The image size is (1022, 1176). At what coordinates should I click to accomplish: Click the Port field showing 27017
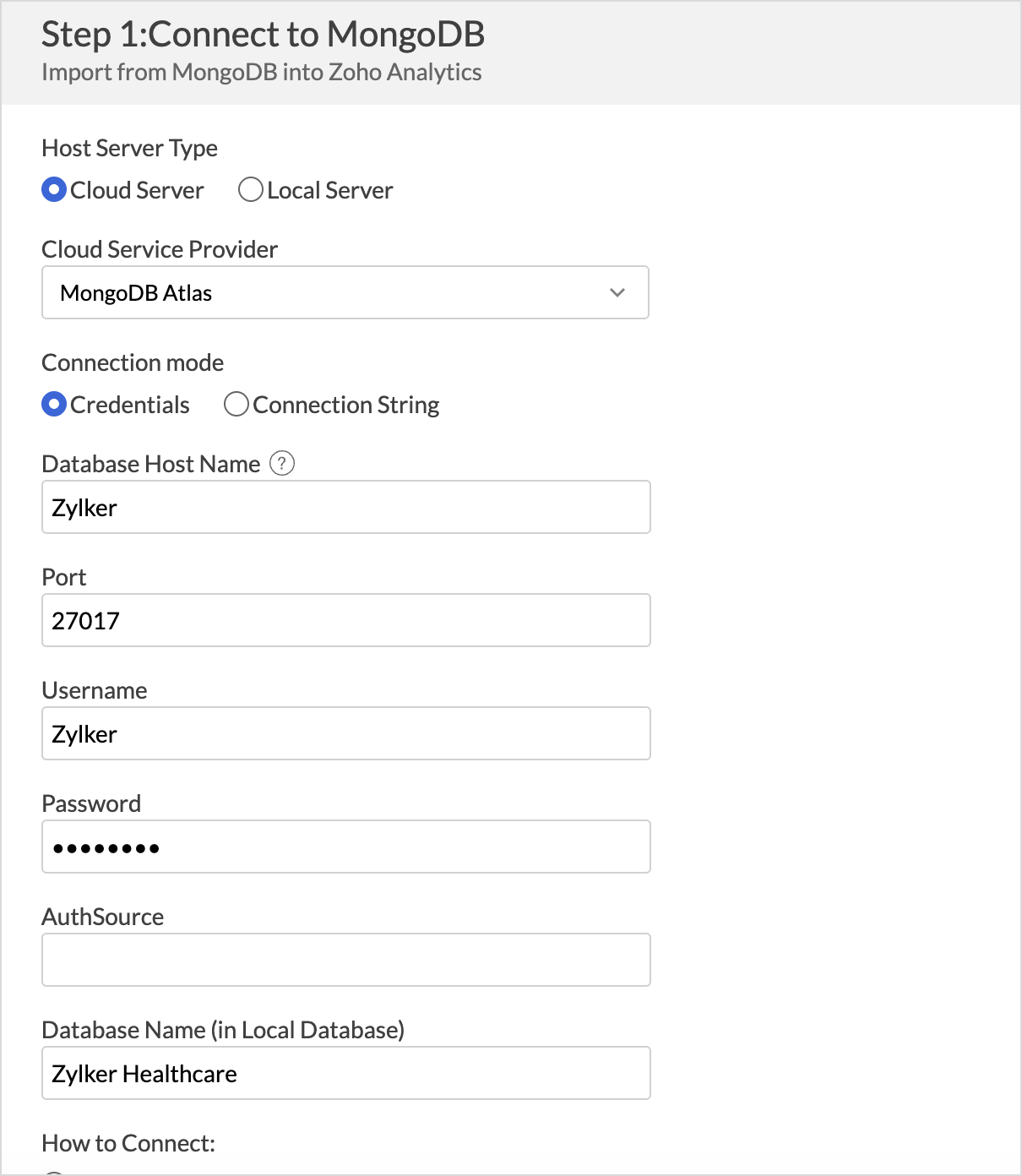(346, 620)
